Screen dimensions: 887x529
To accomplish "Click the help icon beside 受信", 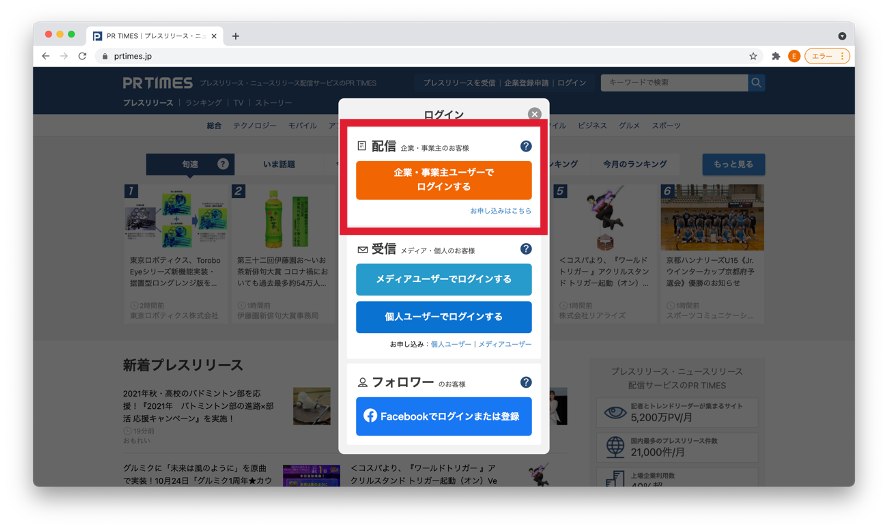I will 526,249.
